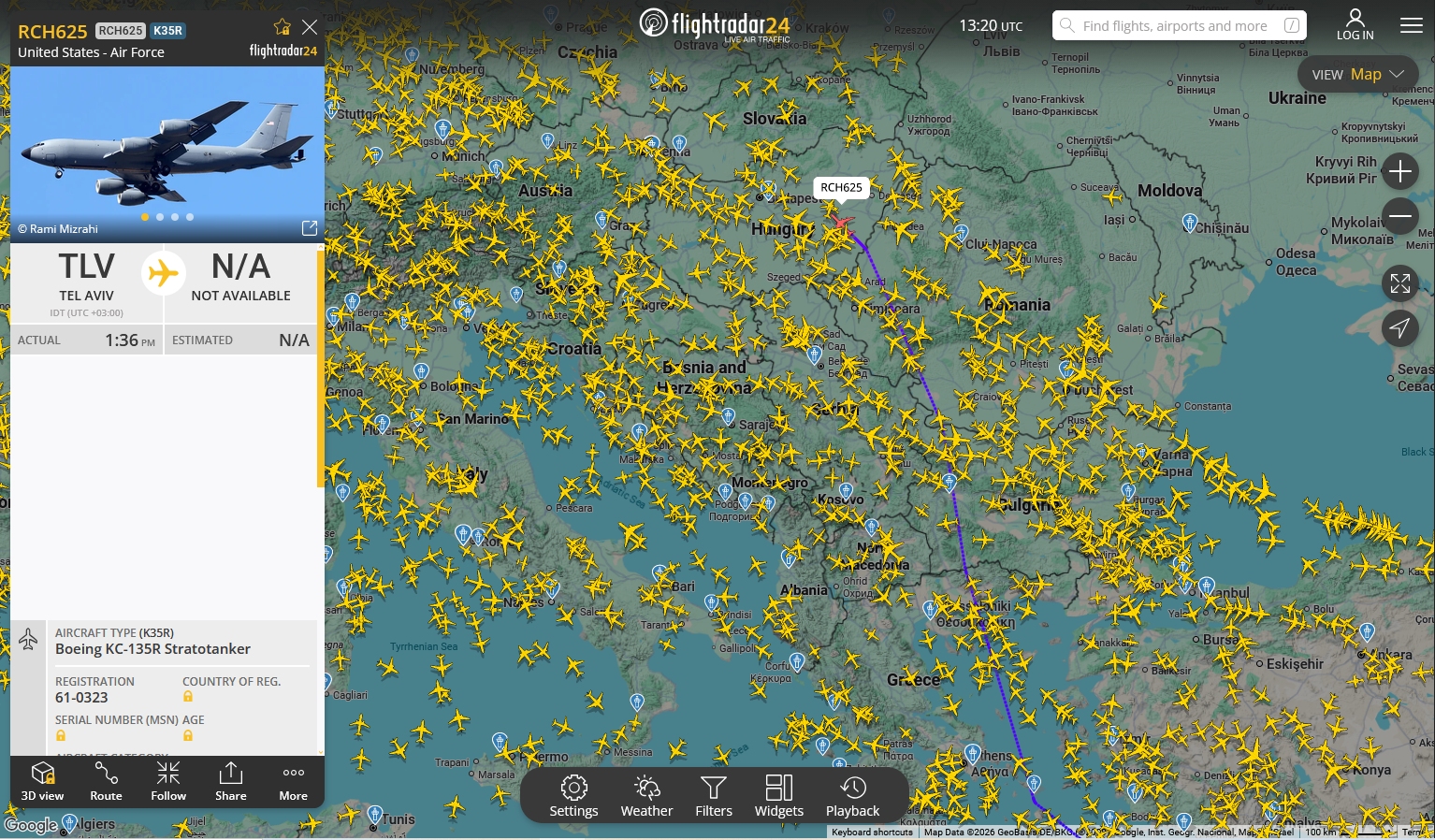Viewport: 1435px width, 840px height.
Task: Log in to the account
Action: click(x=1355, y=24)
